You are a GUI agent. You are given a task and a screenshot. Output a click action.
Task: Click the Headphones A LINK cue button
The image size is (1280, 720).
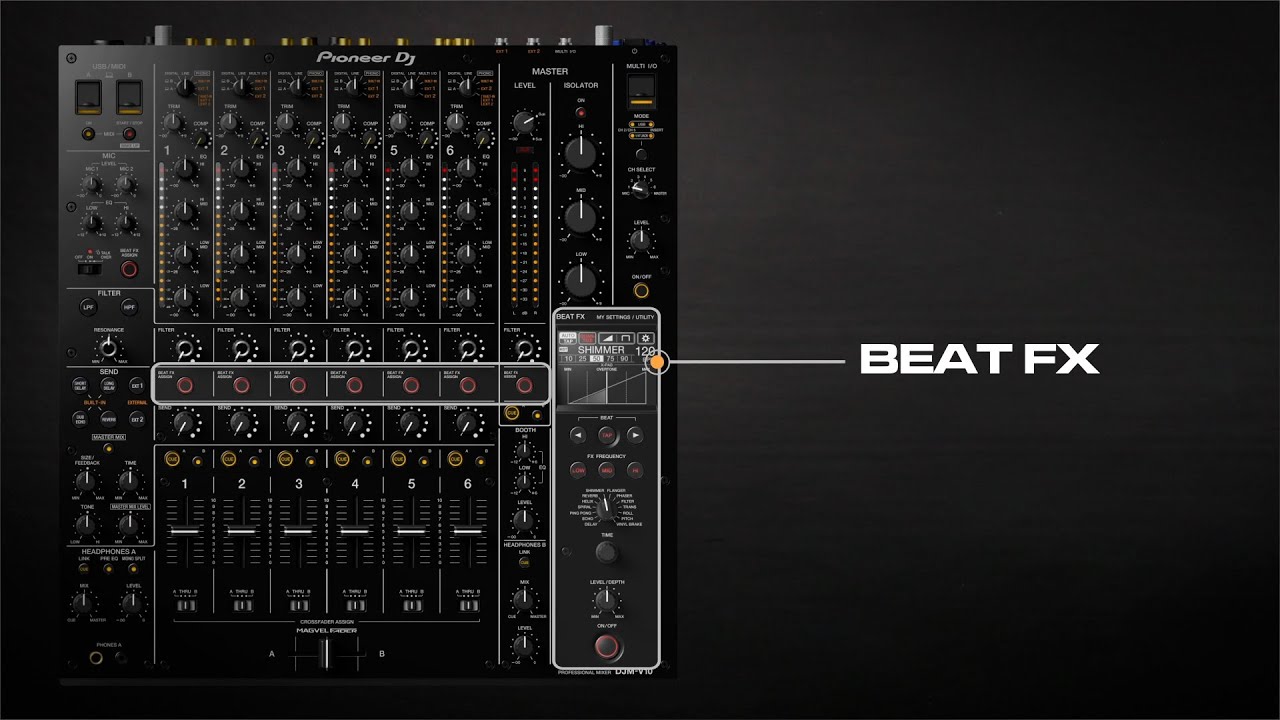coord(84,568)
